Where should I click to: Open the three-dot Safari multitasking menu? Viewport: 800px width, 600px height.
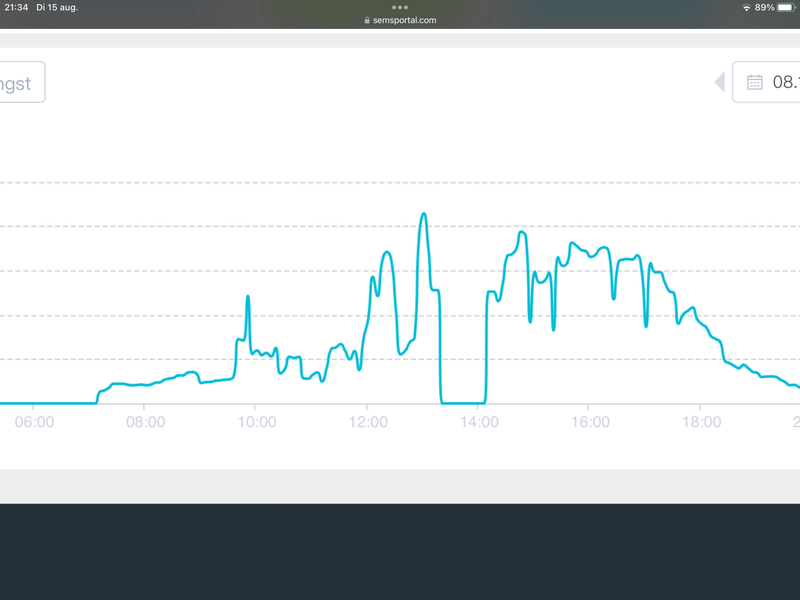click(x=400, y=7)
